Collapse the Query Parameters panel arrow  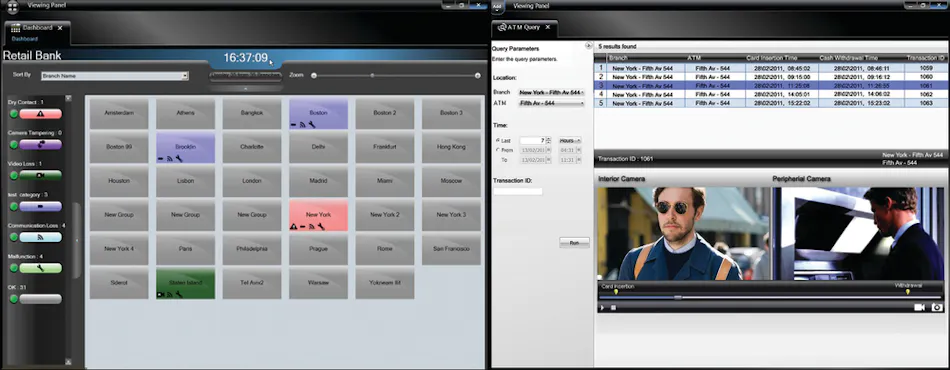[588, 46]
